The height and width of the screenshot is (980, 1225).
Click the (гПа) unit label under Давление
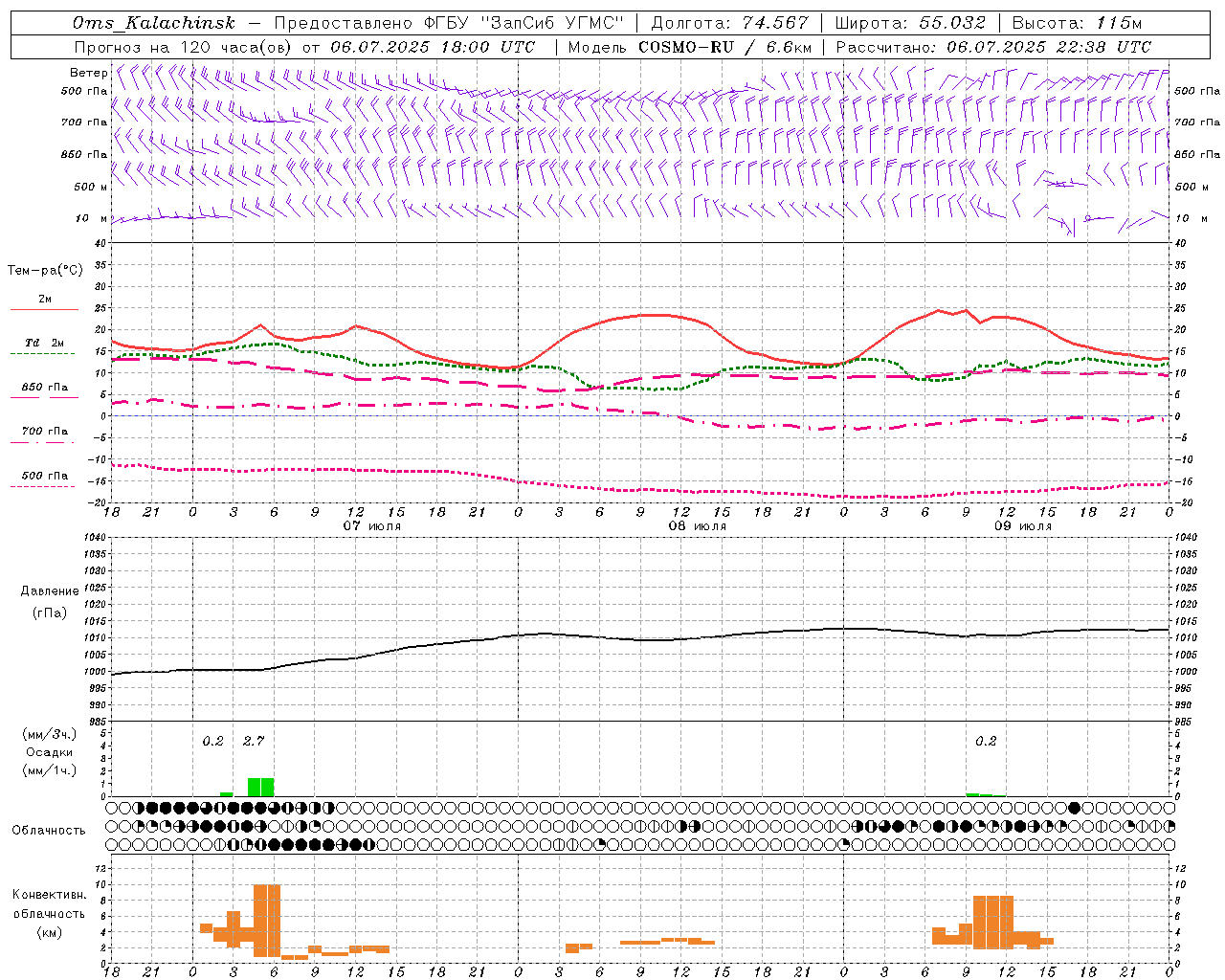(50, 613)
